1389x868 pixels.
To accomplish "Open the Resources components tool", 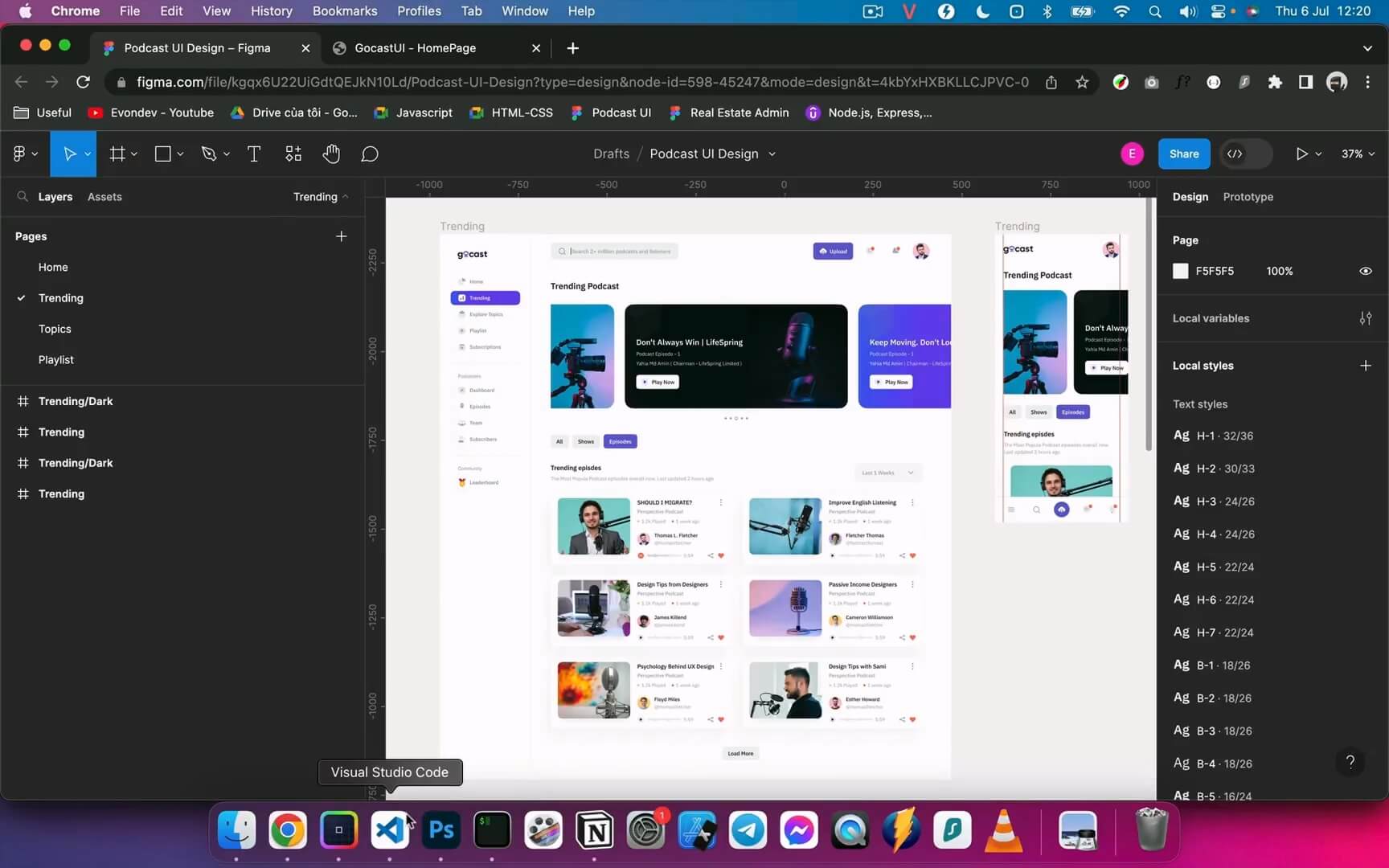I will tap(293, 154).
